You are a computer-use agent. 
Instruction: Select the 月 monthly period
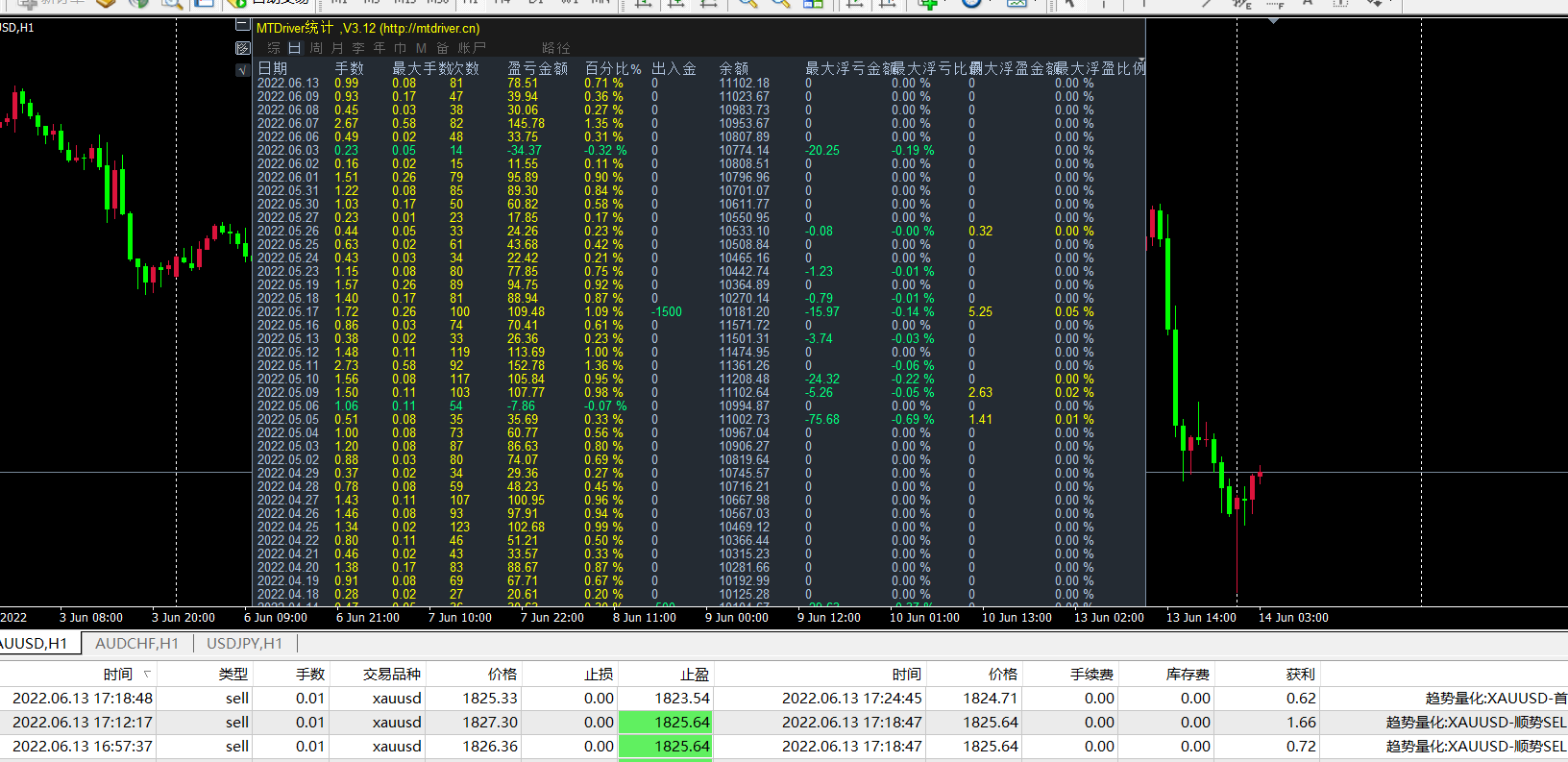click(336, 48)
